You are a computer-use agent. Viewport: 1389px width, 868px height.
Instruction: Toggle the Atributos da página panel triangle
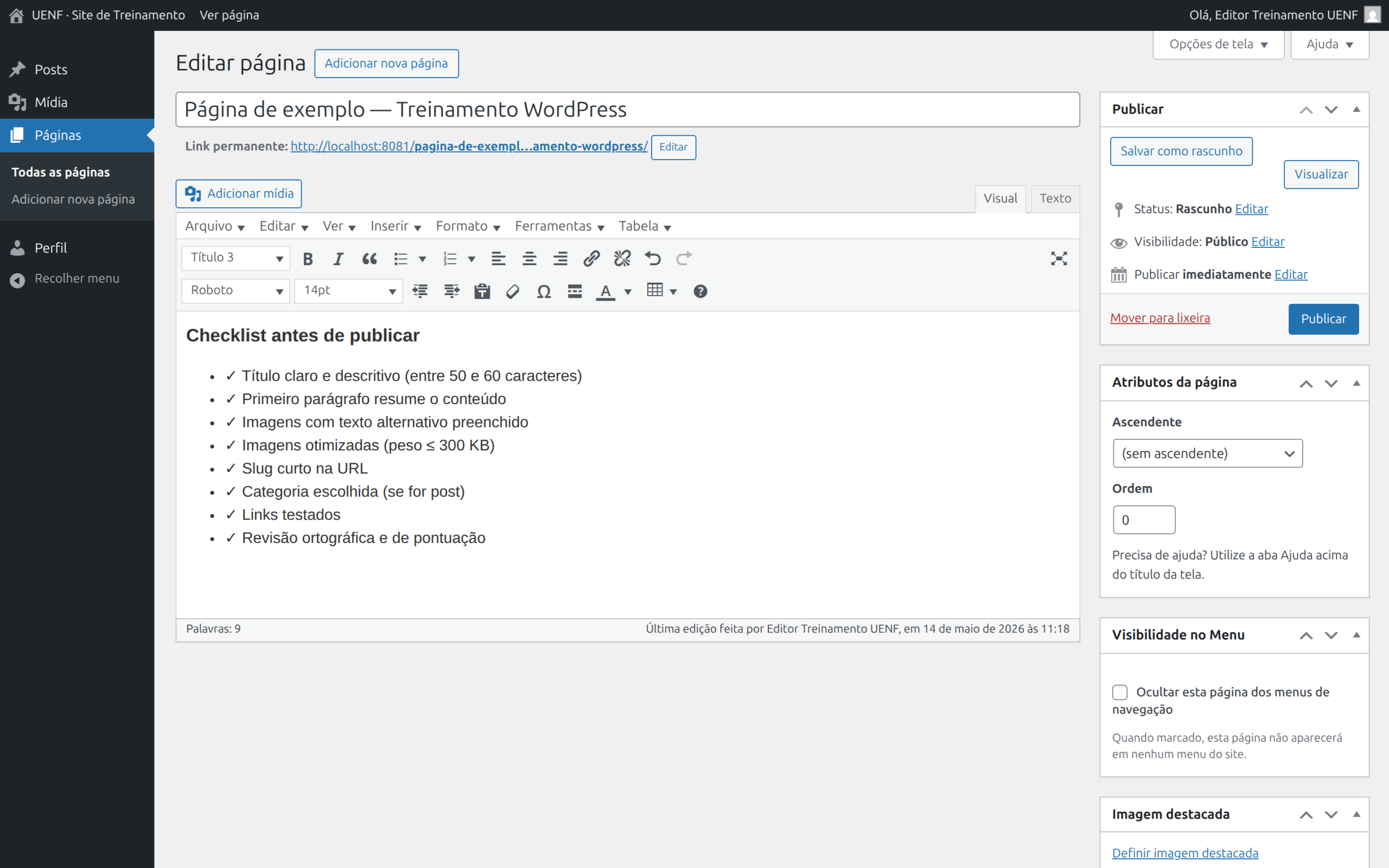(x=1357, y=383)
